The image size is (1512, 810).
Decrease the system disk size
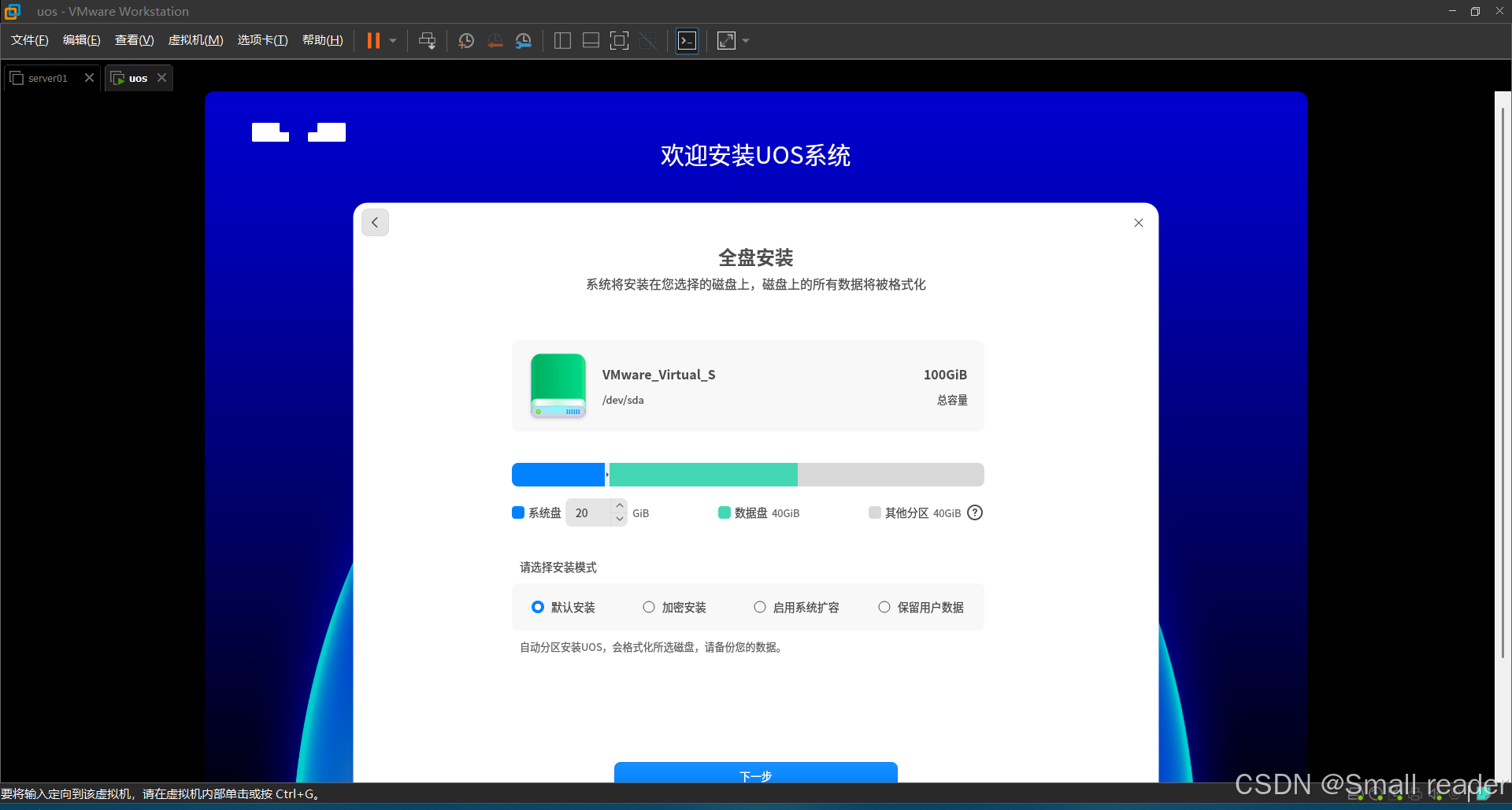tap(620, 519)
